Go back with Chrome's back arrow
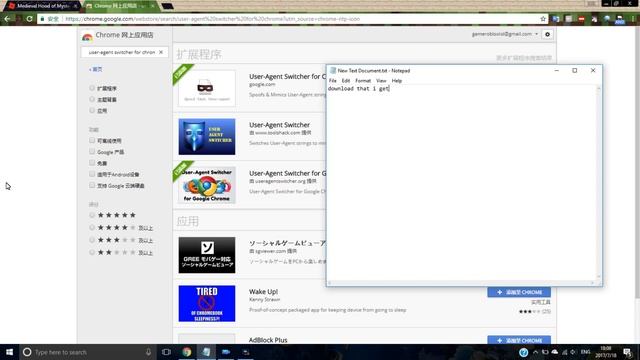This screenshot has width=640, height=360. pyautogui.click(x=7, y=19)
